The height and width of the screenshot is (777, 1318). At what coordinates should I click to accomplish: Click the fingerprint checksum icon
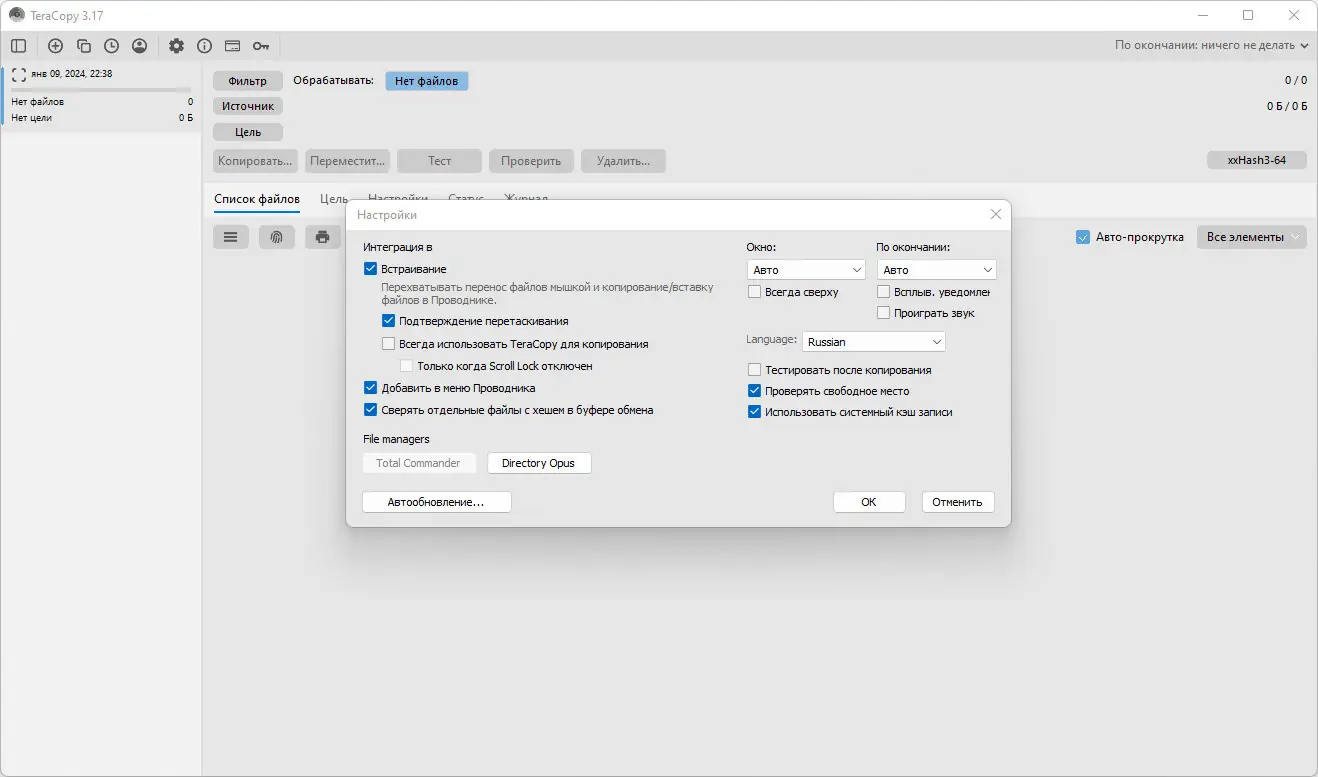coord(277,237)
